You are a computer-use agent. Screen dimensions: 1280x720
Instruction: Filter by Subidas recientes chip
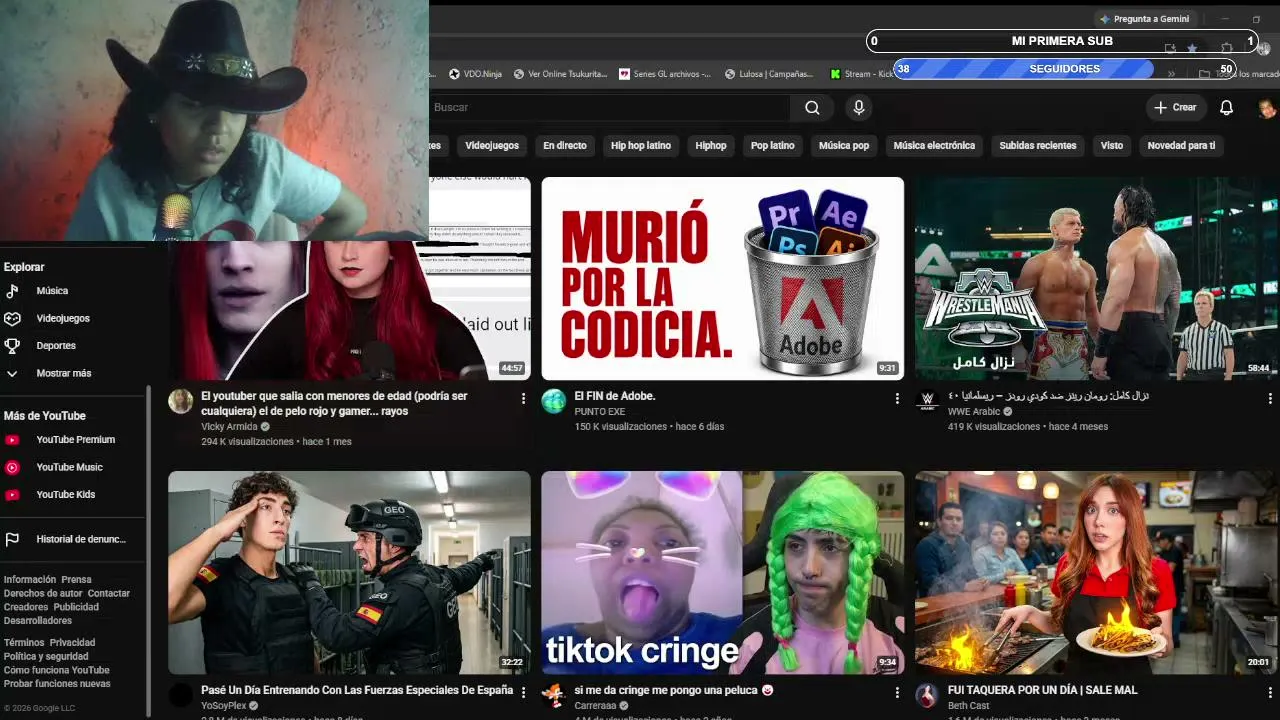1038,146
